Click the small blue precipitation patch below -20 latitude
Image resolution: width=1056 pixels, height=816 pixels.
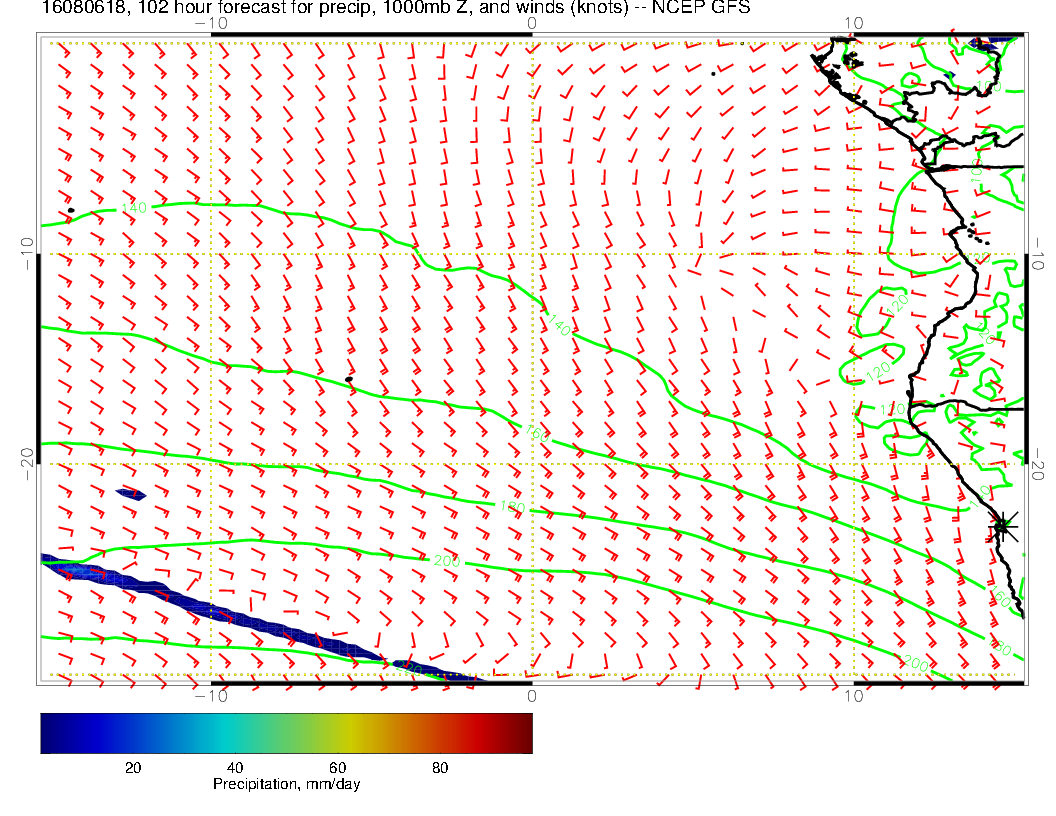click(x=131, y=493)
